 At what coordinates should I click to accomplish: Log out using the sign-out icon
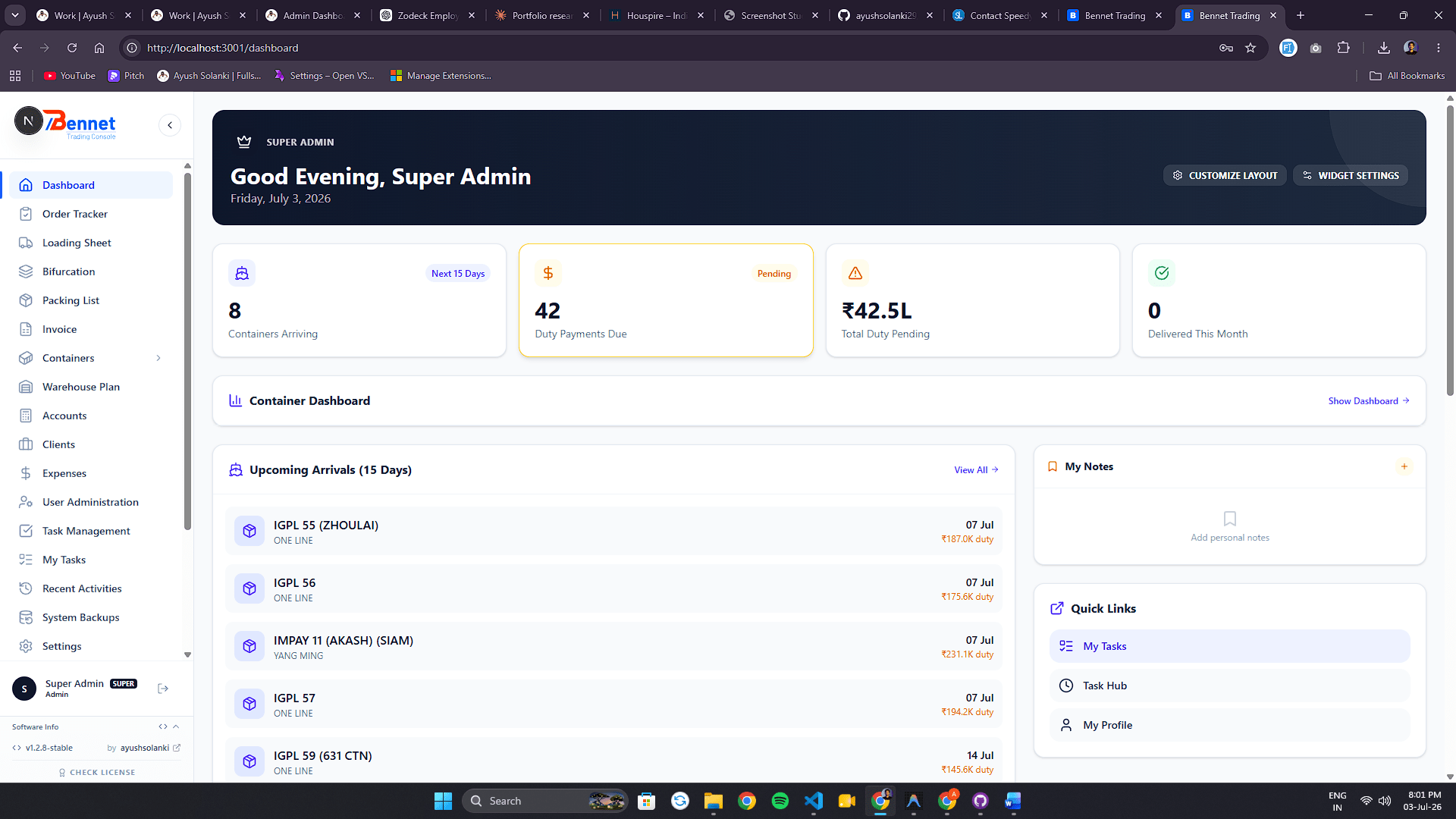point(162,689)
